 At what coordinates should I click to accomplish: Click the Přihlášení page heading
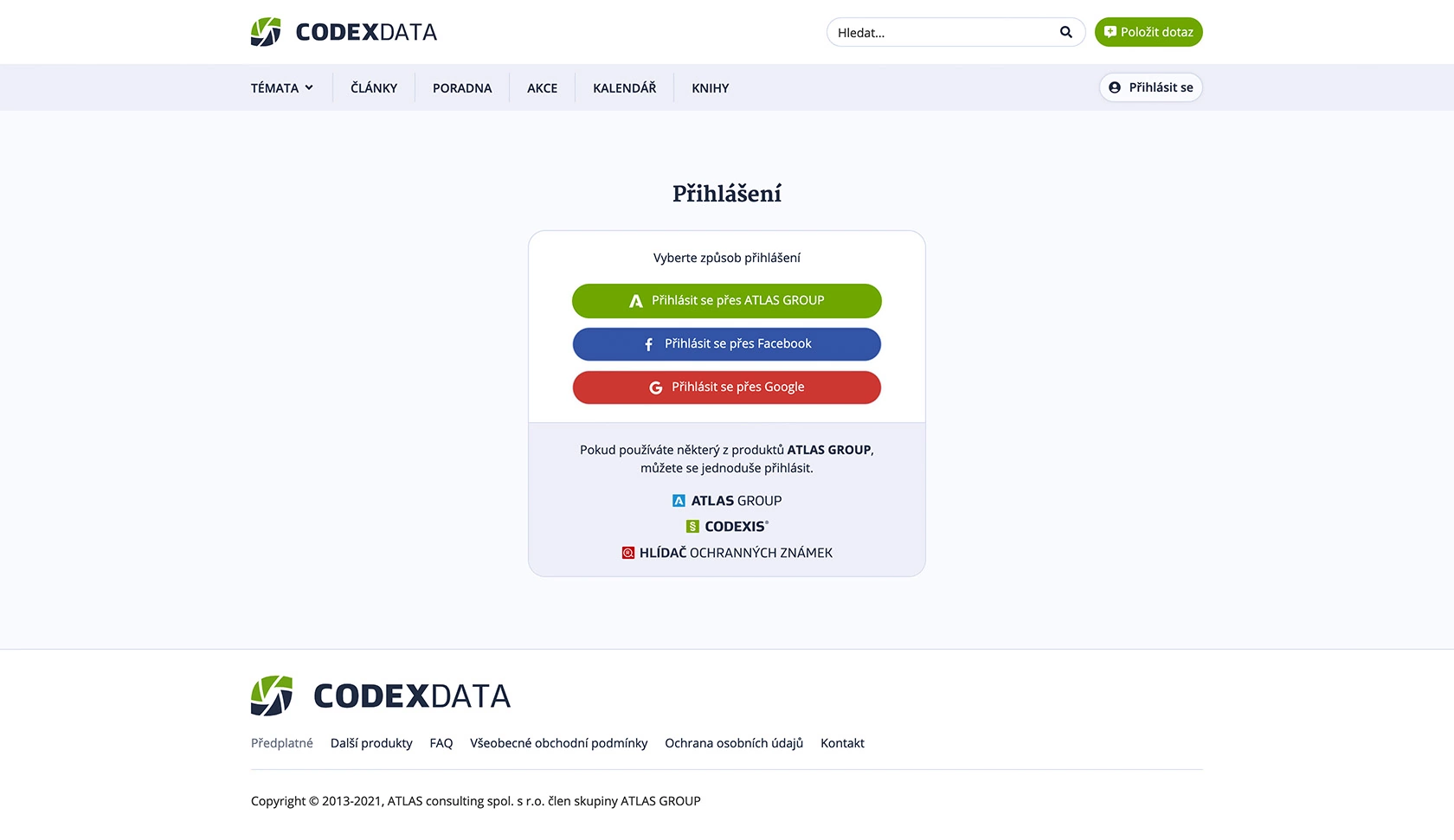click(x=727, y=194)
